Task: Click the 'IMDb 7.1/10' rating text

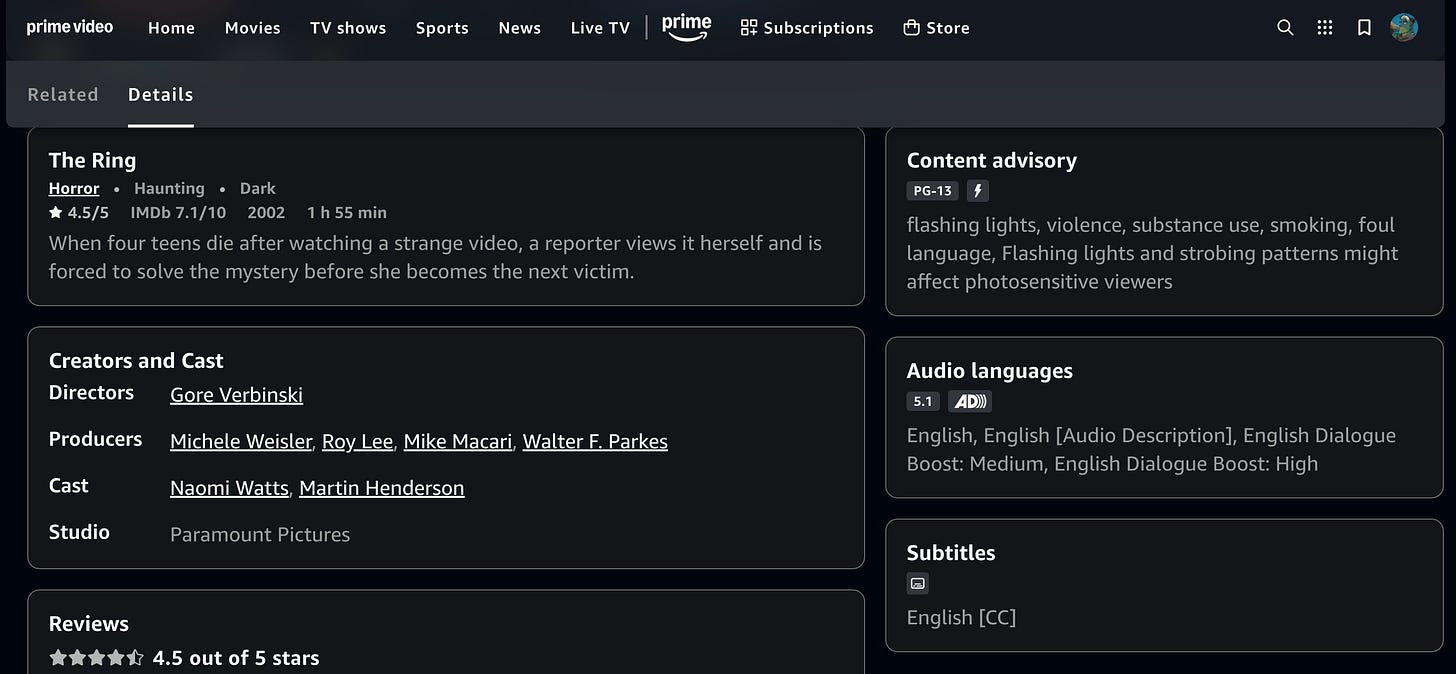Action: [178, 212]
